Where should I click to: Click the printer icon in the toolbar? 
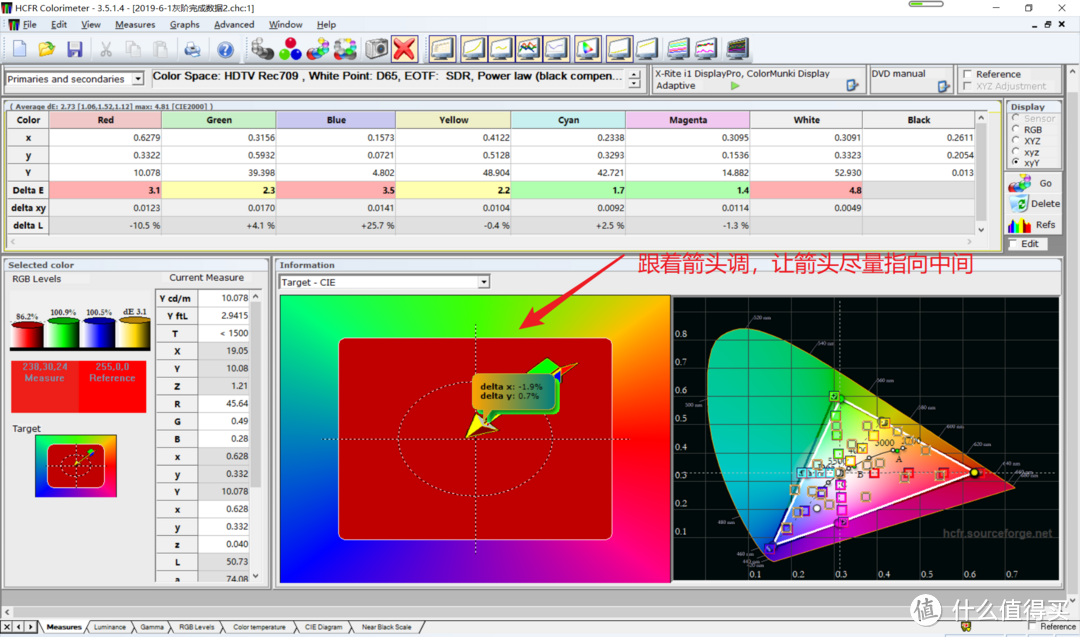click(x=192, y=49)
